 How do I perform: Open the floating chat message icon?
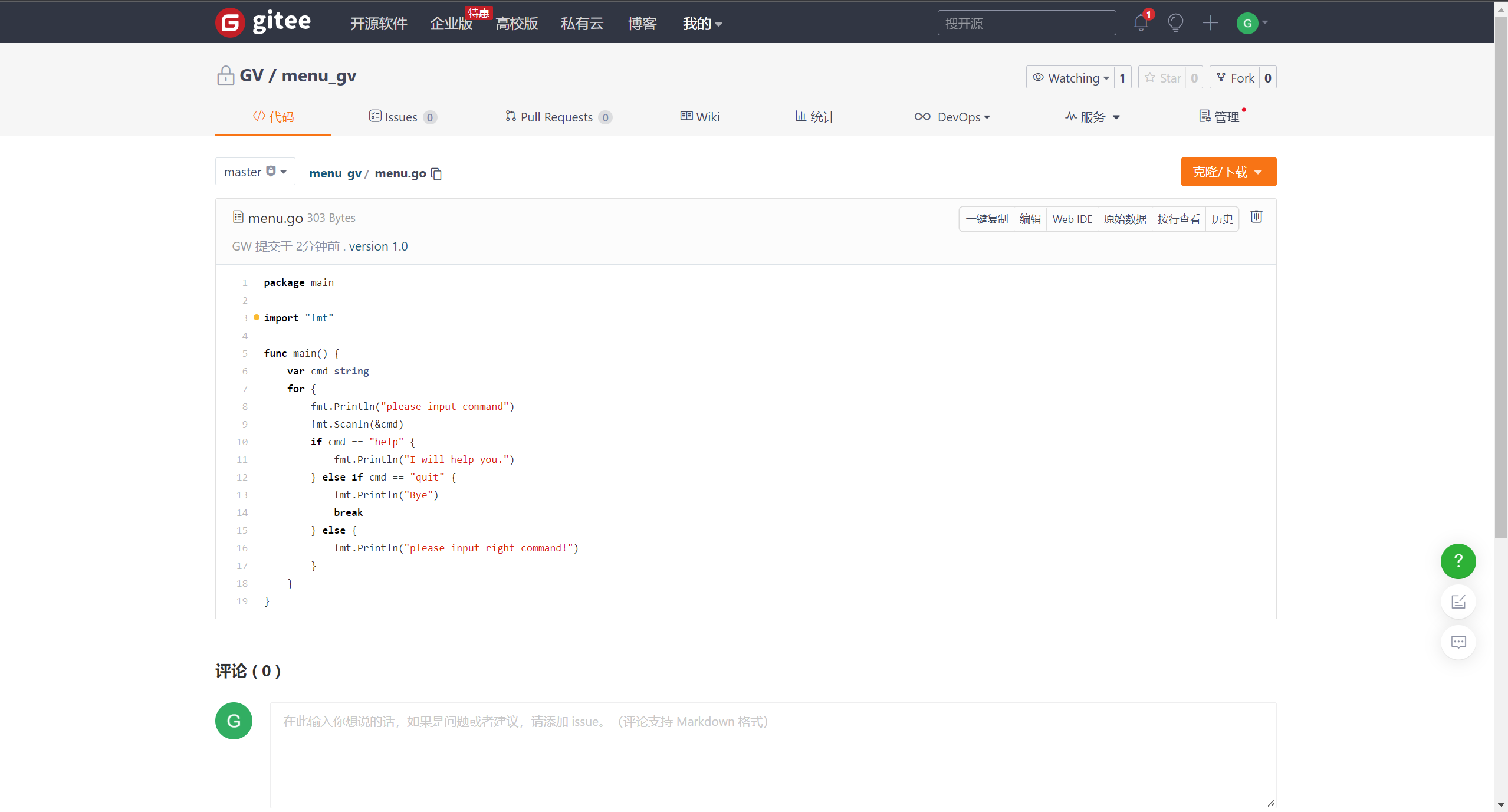pyautogui.click(x=1458, y=642)
